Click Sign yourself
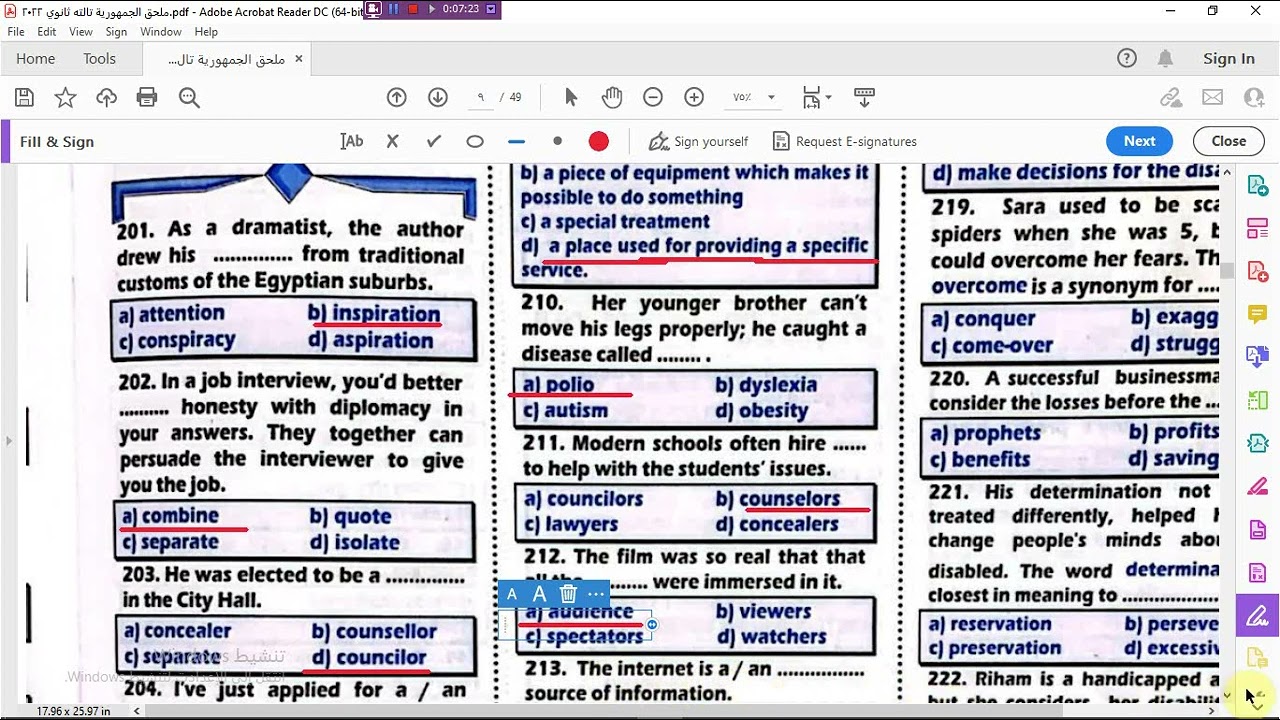The image size is (1280, 720). pyautogui.click(x=699, y=141)
